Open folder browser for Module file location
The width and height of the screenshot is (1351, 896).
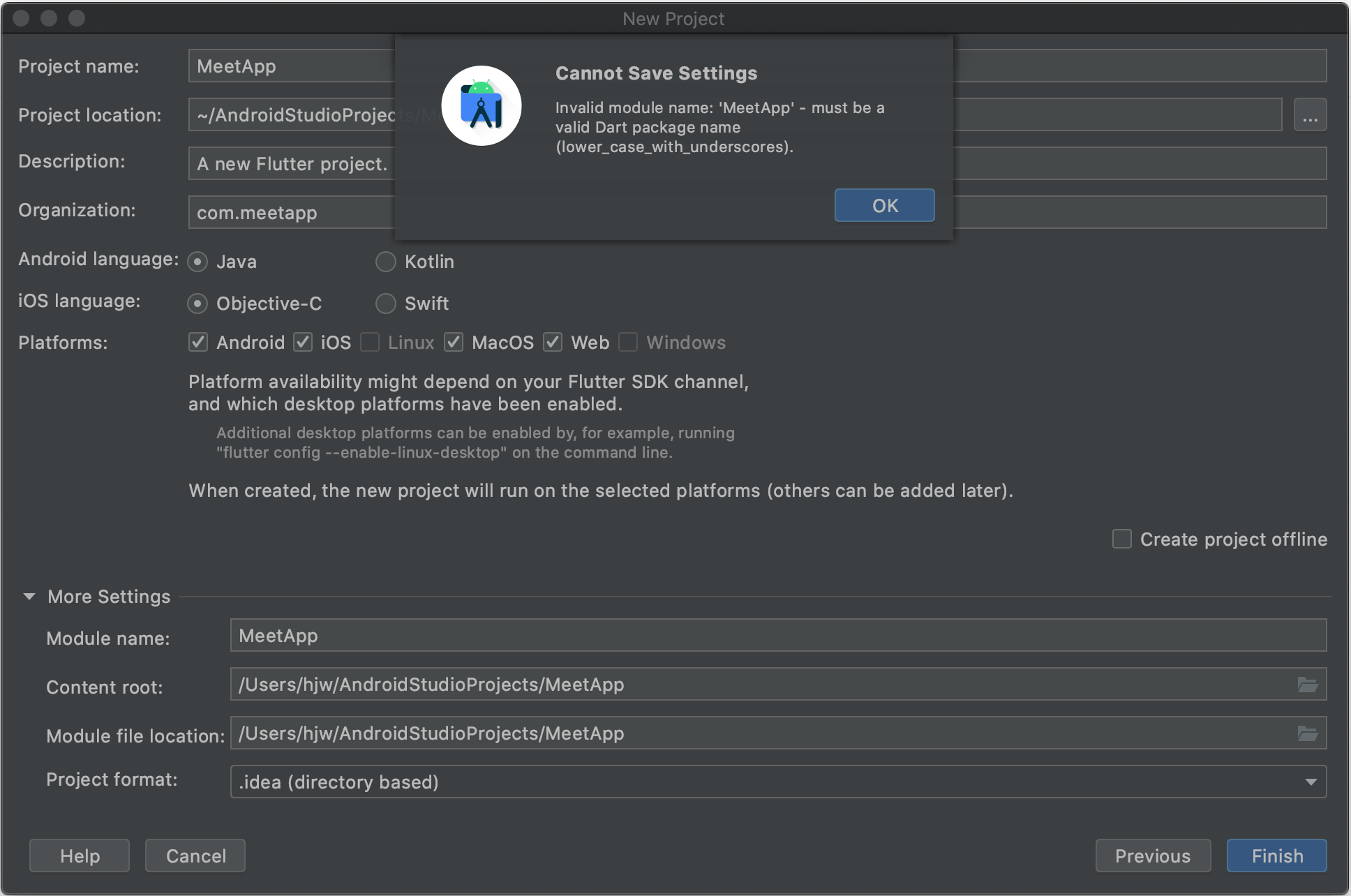coord(1307,733)
